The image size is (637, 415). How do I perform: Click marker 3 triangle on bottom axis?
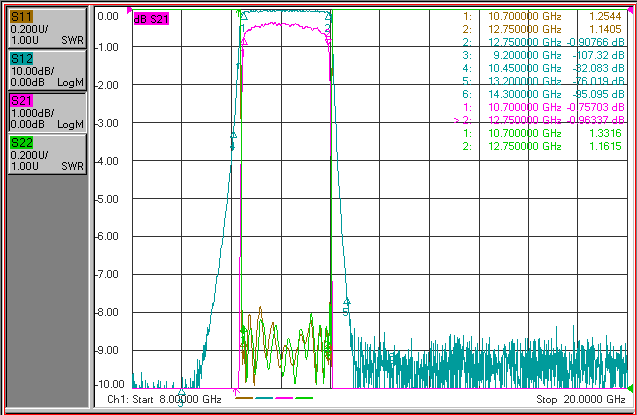[x=182, y=393]
